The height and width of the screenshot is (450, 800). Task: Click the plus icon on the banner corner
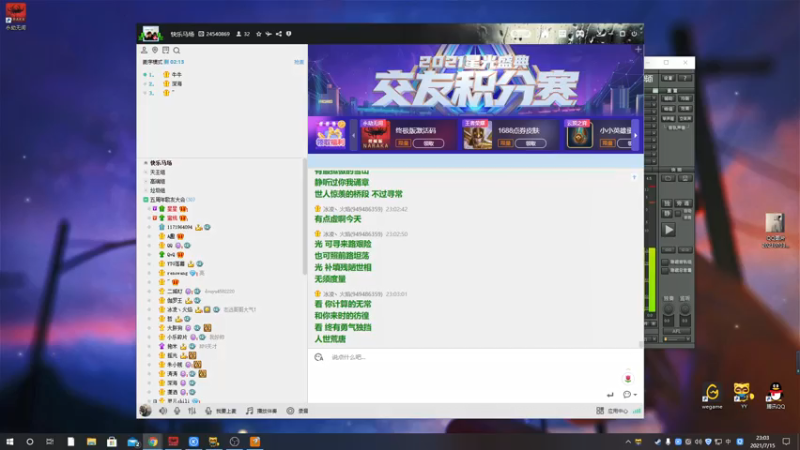click(x=638, y=49)
